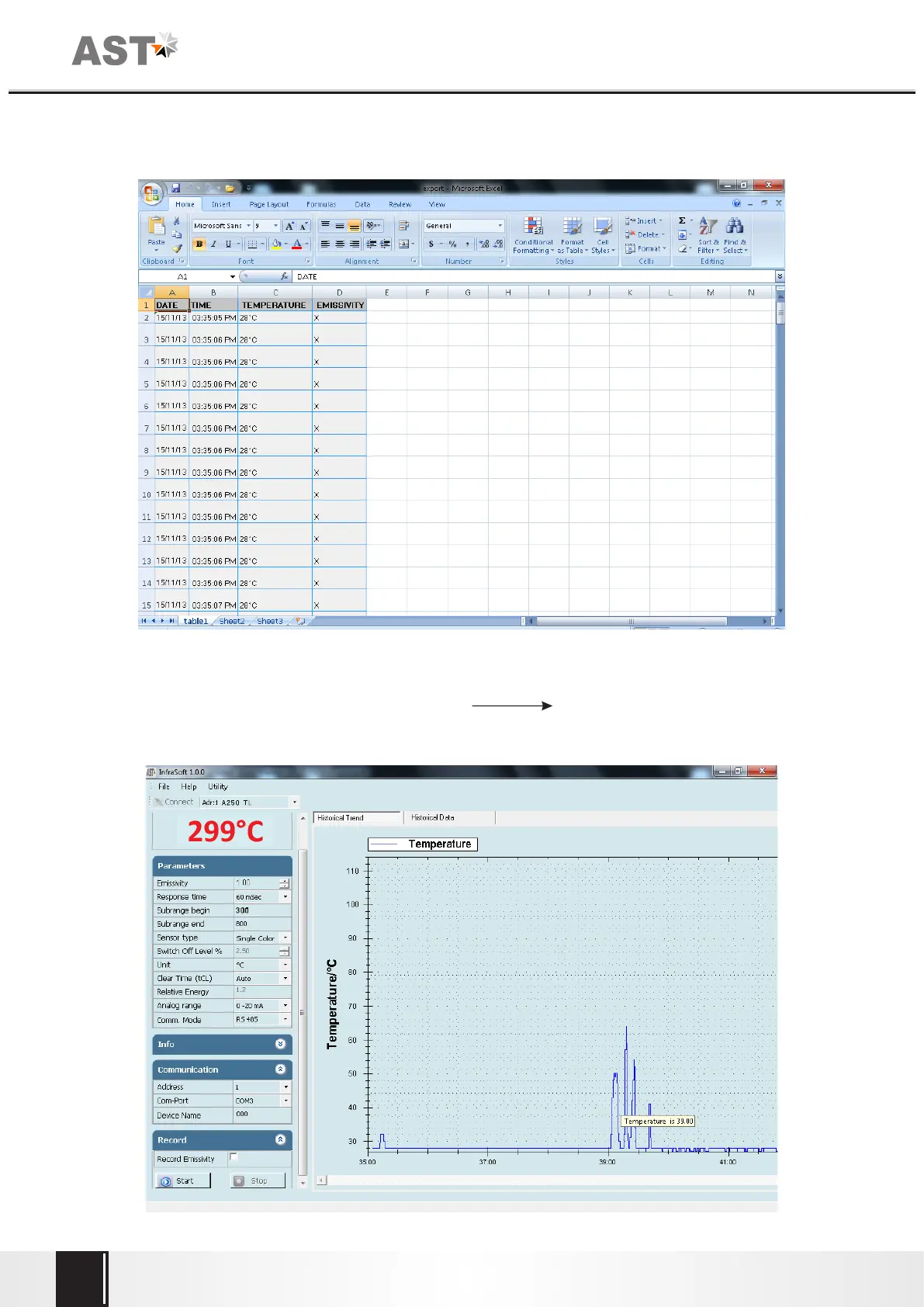Screen dimensions: 924x1307
Task: Open the Response time dropdown
Action: (286, 896)
